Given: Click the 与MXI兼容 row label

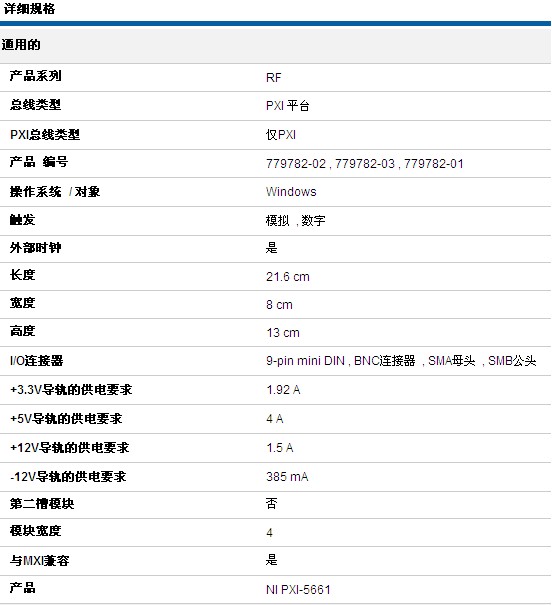Looking at the screenshot, I should coord(39,560).
